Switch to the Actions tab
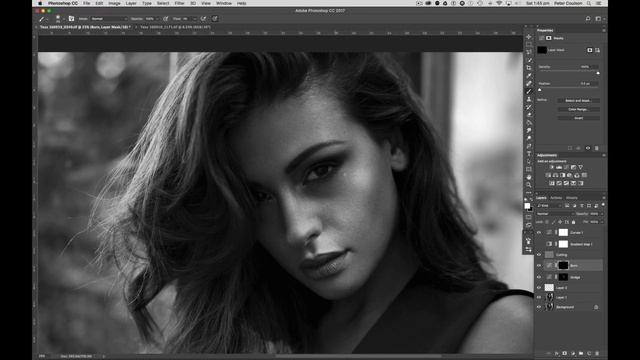 (556, 198)
